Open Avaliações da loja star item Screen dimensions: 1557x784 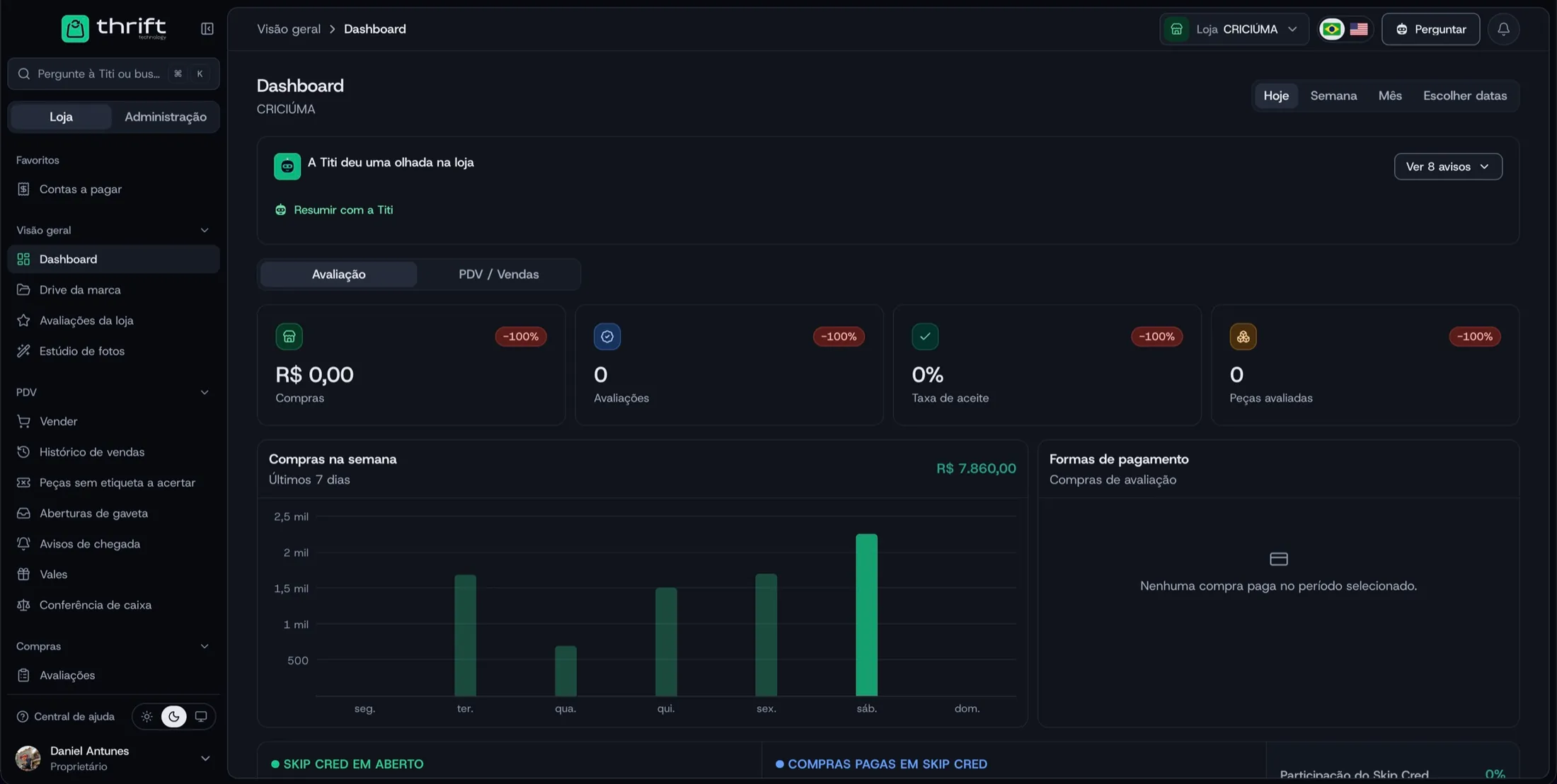[113, 321]
